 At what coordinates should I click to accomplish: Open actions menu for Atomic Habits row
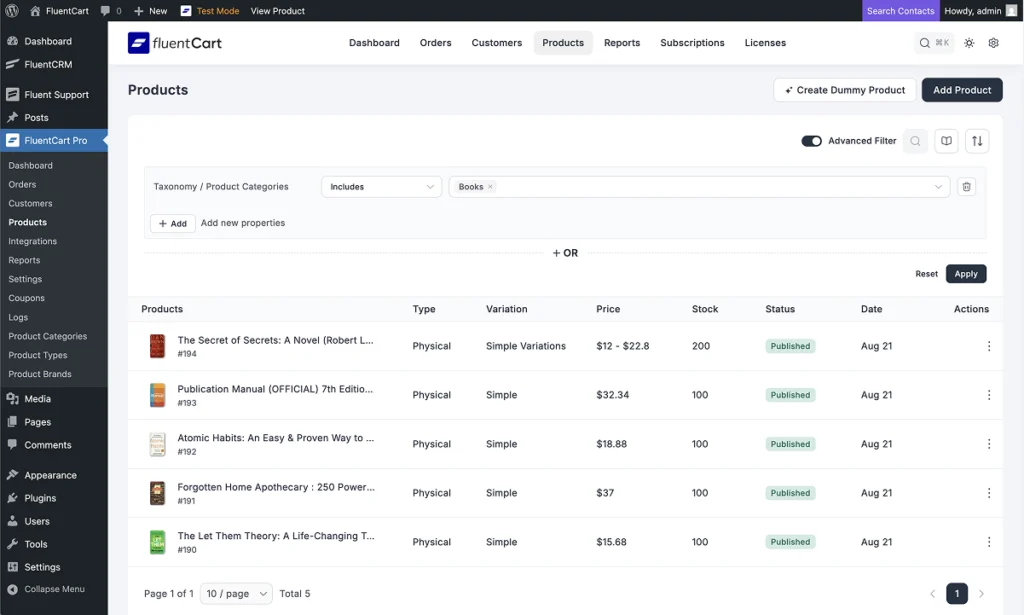[x=989, y=444]
